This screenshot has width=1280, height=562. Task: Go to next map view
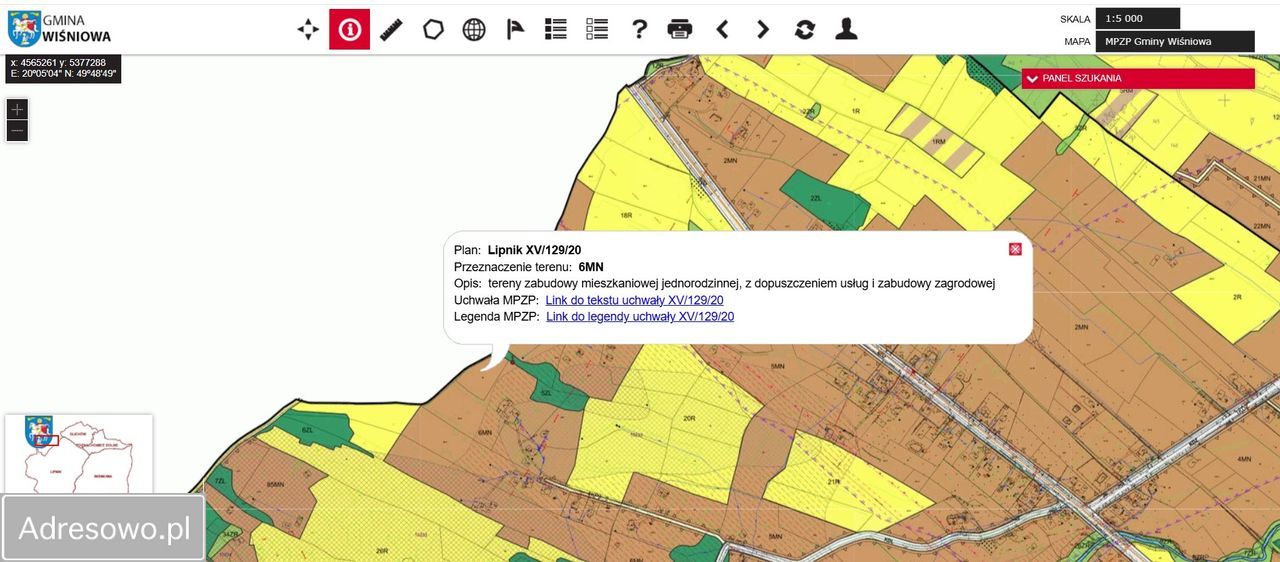763,29
